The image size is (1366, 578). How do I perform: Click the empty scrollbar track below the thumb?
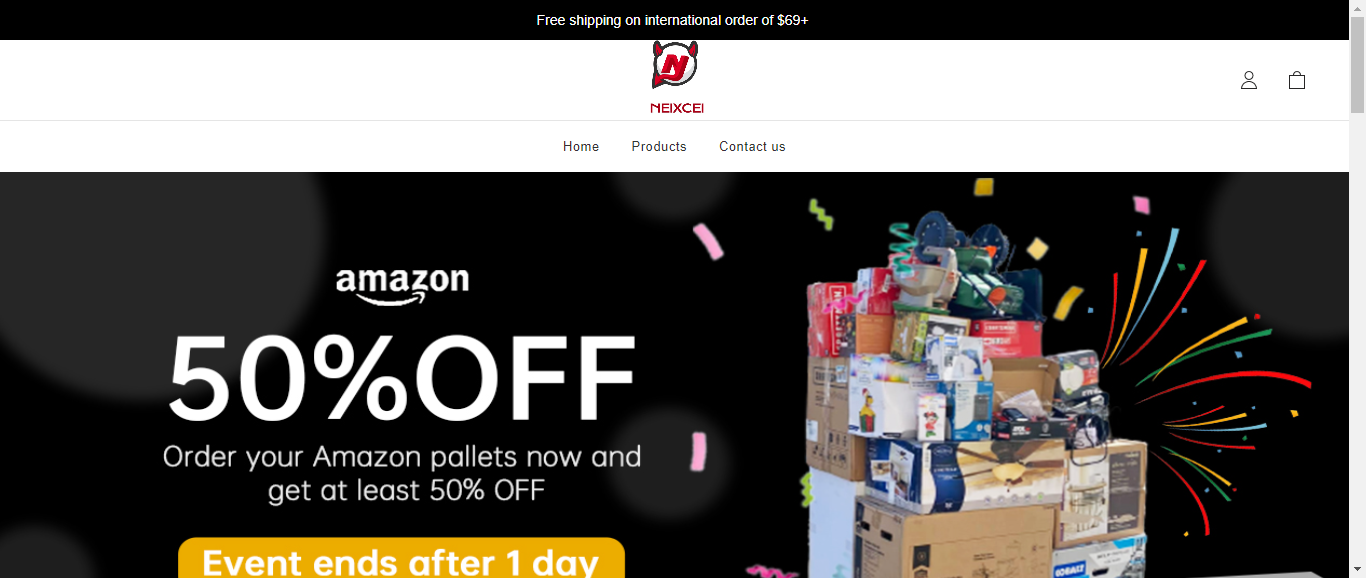pos(1357,345)
